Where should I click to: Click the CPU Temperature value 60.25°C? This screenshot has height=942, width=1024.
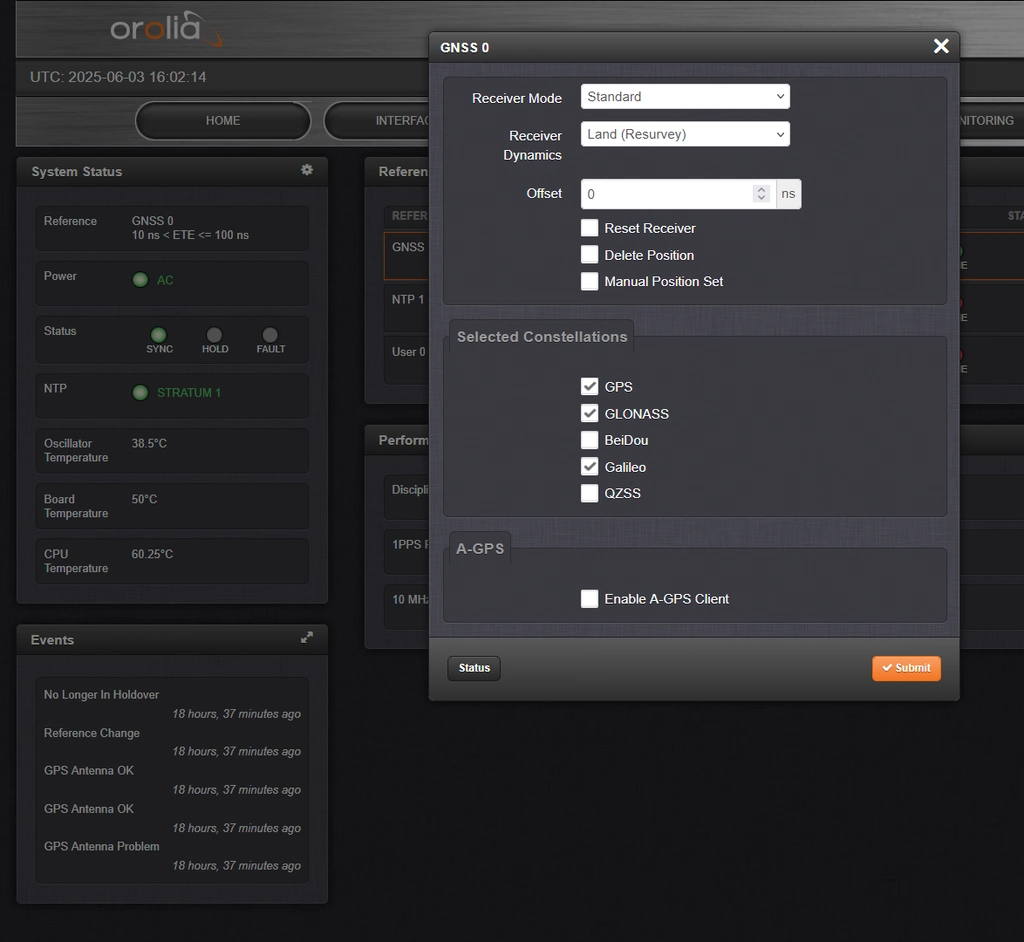click(x=152, y=554)
